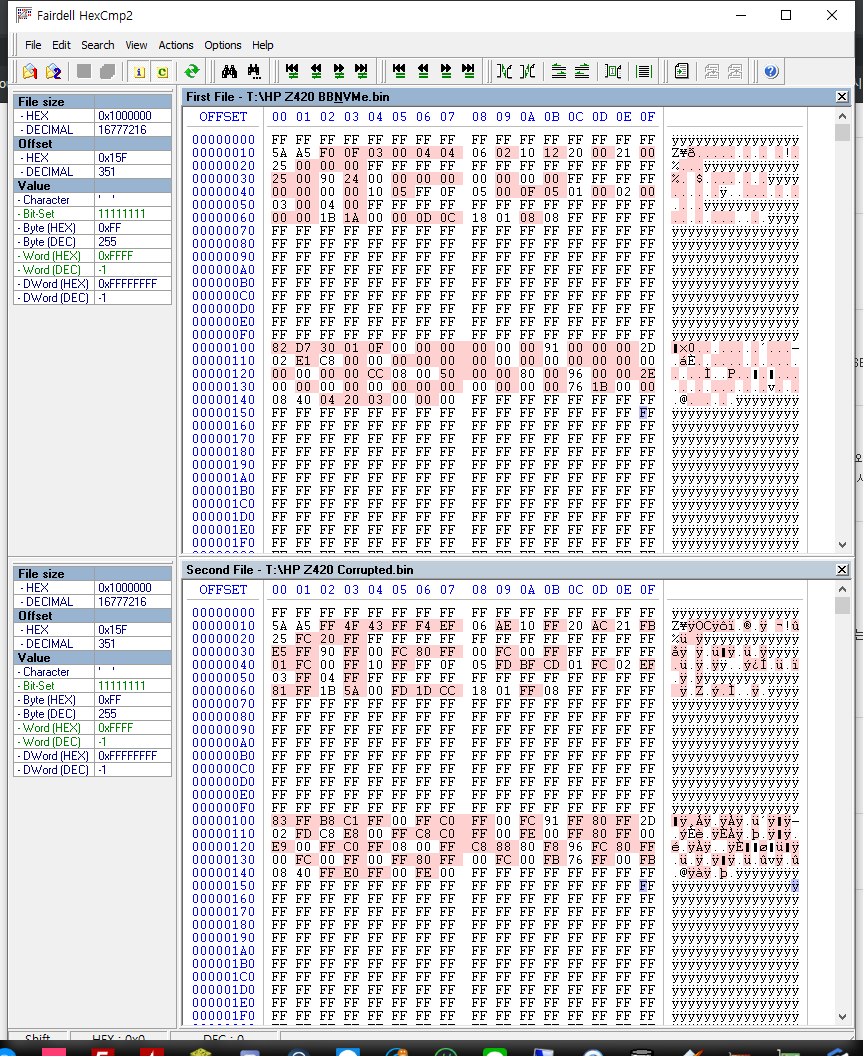Select Second File title 'T:\HP Z420 Corrupted.bin'

coord(340,570)
